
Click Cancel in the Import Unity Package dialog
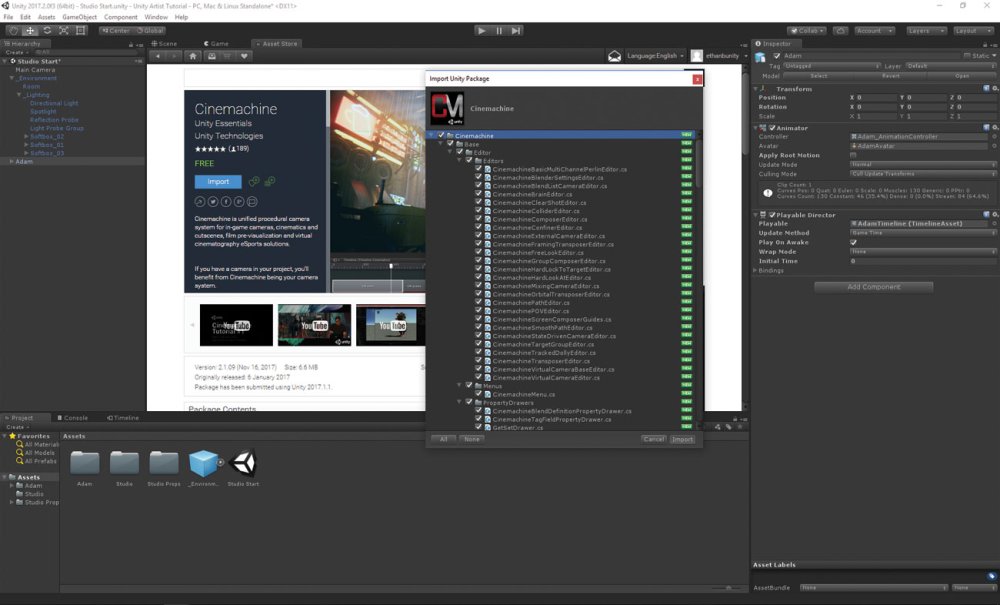tap(654, 439)
